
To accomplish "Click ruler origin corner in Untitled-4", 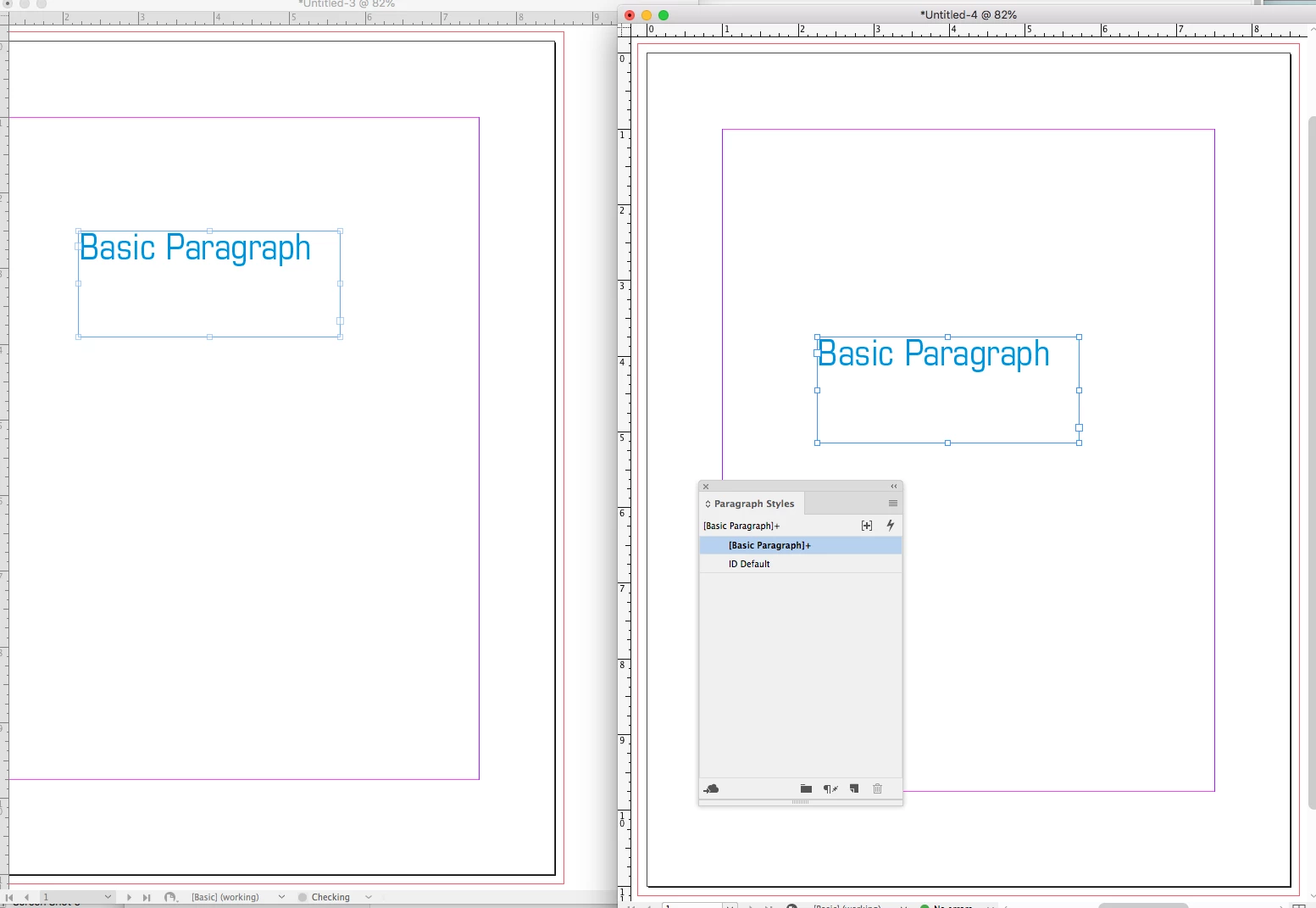I will tap(625, 30).
